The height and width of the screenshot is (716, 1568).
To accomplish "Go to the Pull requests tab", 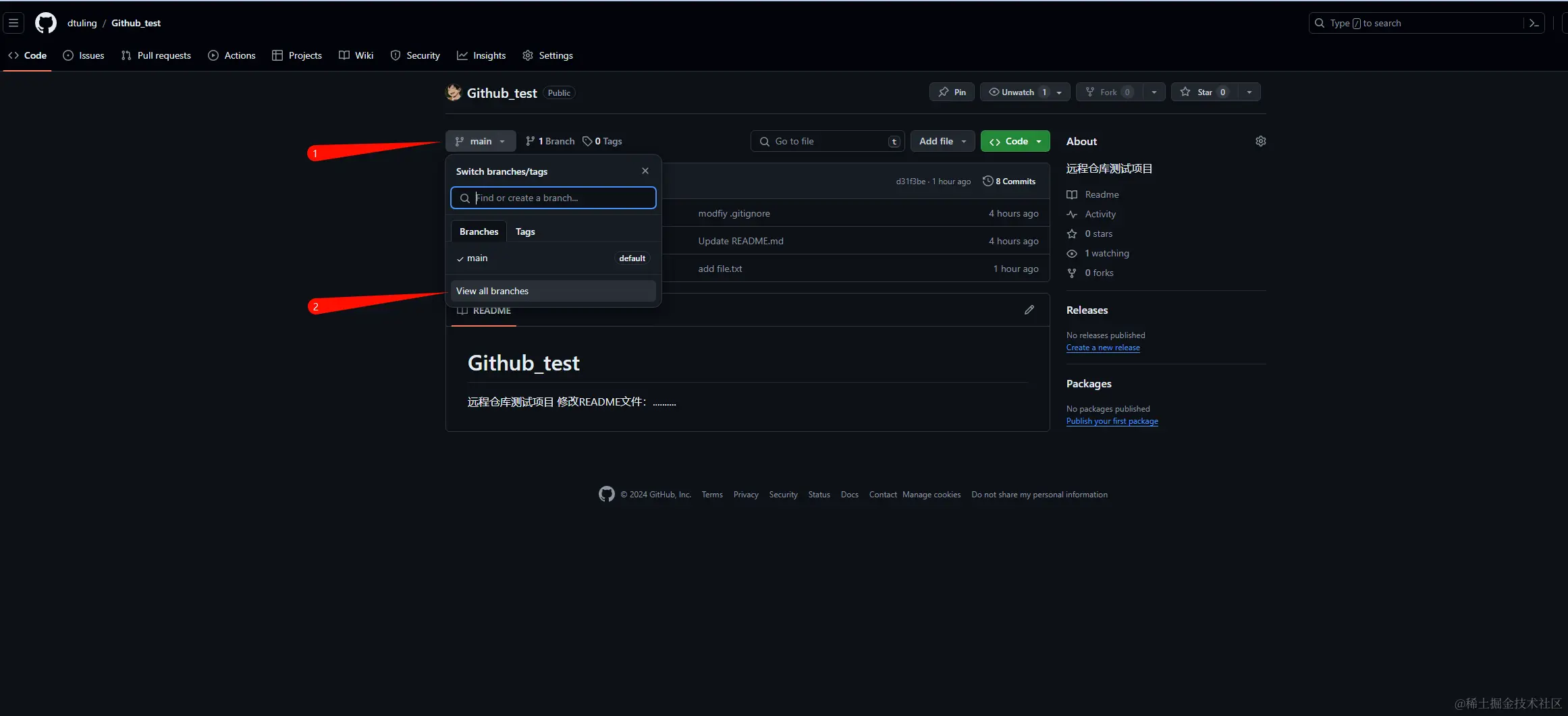I will (x=156, y=55).
